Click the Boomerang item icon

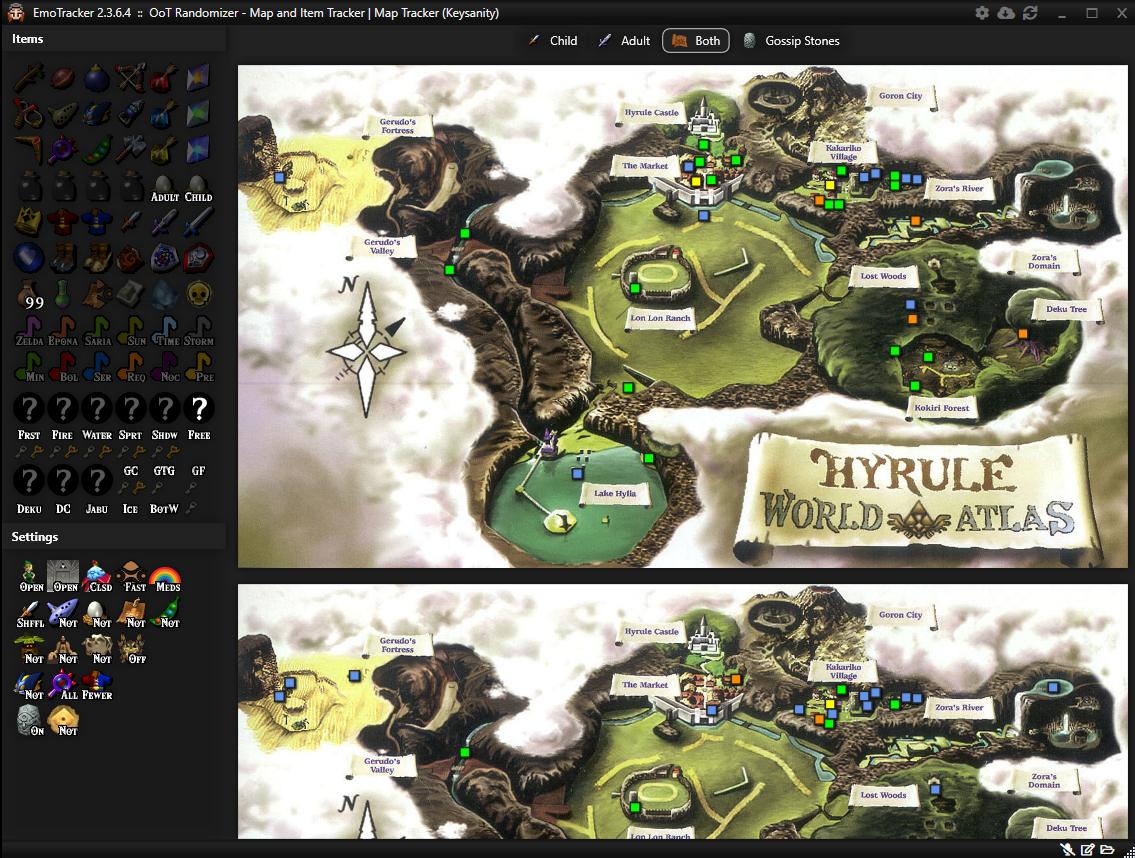click(29, 149)
